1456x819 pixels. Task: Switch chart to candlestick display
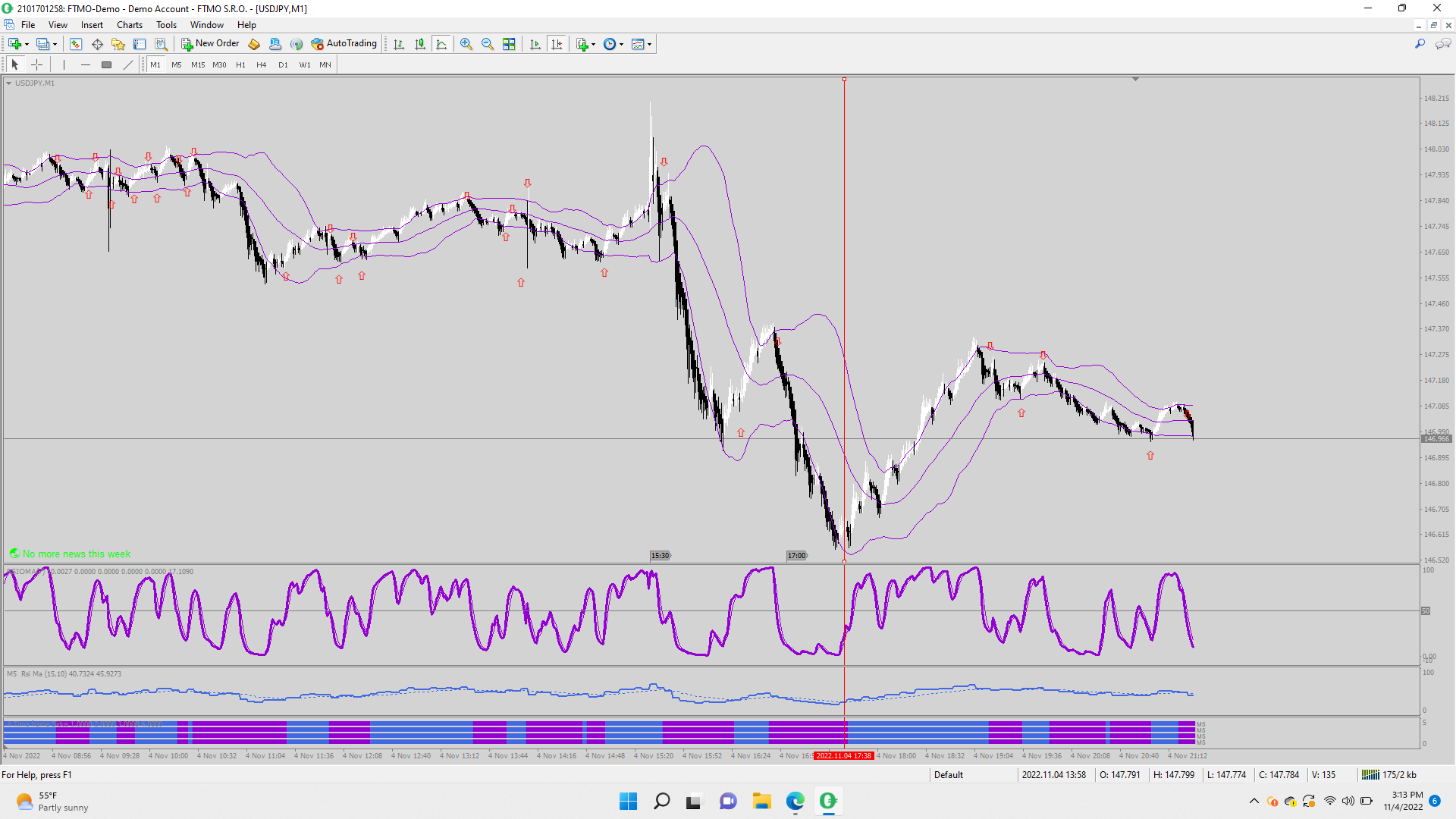(420, 44)
